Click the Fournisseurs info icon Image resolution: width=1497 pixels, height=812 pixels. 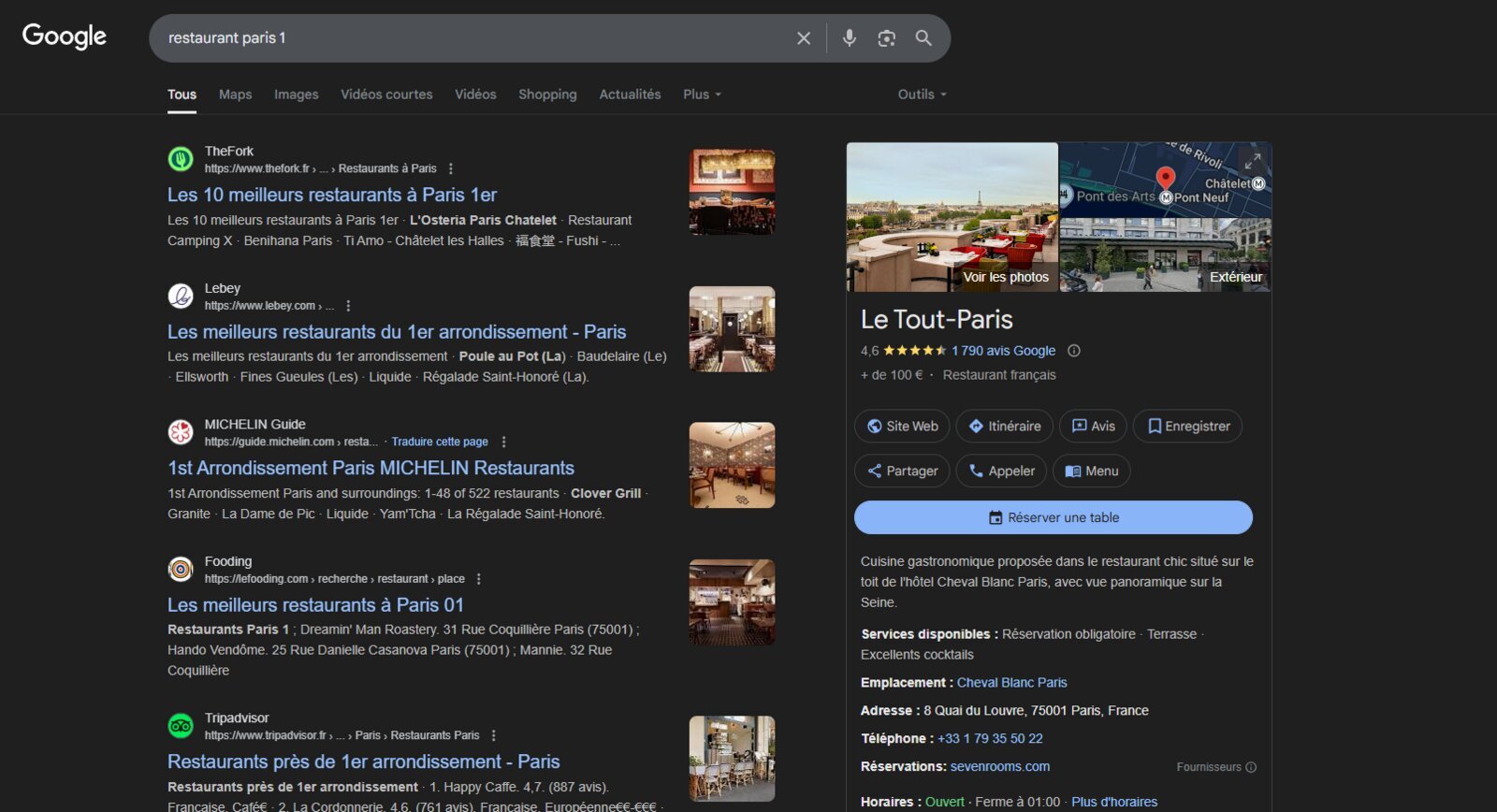(1251, 767)
